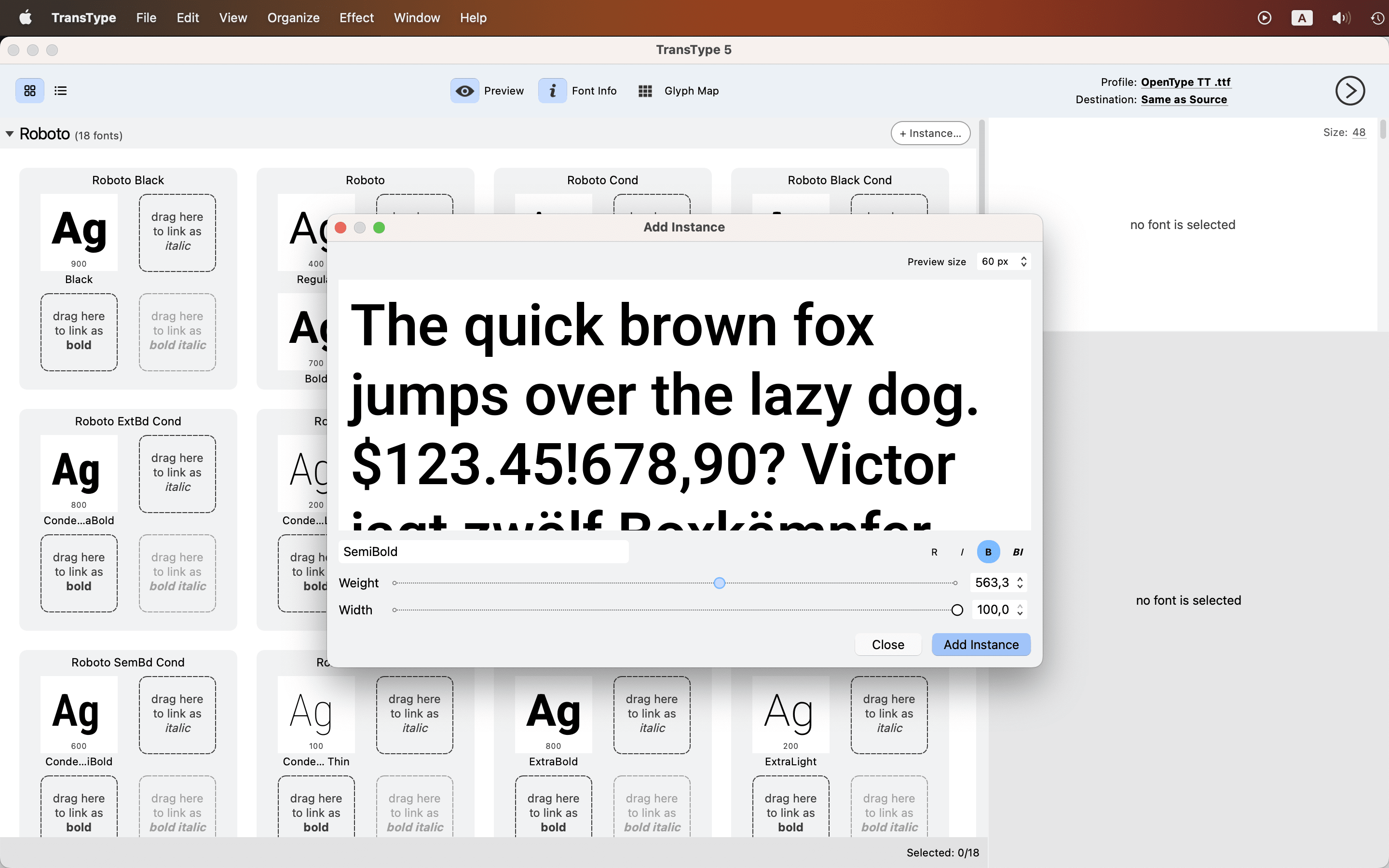Open the Organize menu
Screen dimensions: 1389x868
293,18
